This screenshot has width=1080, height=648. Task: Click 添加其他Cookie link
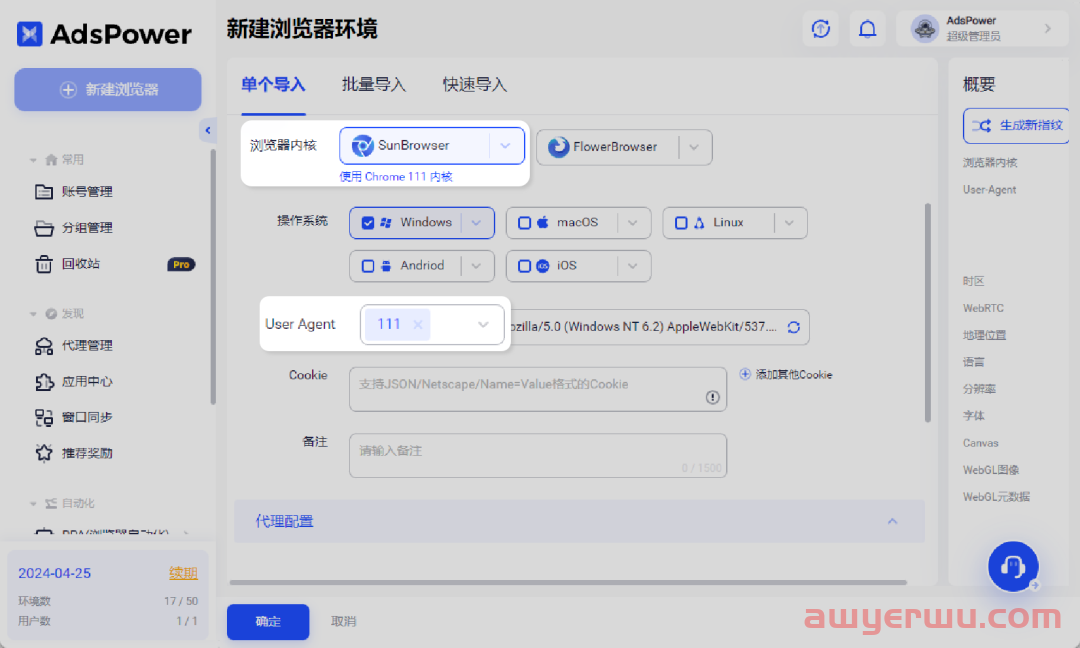(793, 374)
